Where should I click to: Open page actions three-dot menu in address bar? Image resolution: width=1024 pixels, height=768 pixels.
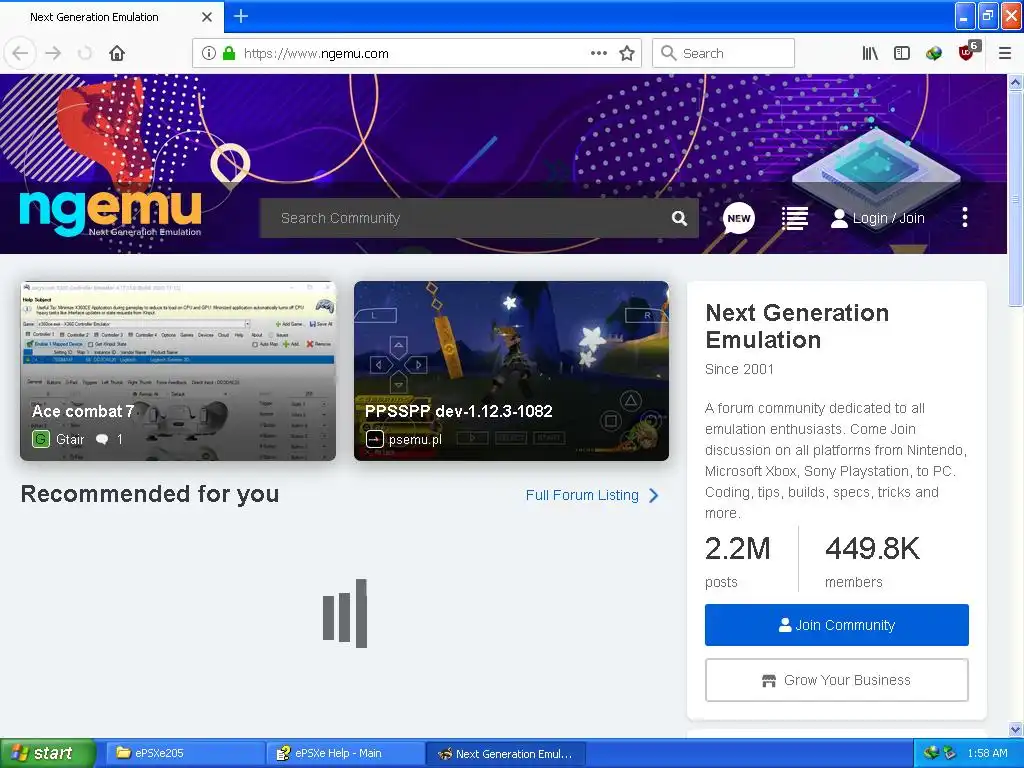coord(598,53)
